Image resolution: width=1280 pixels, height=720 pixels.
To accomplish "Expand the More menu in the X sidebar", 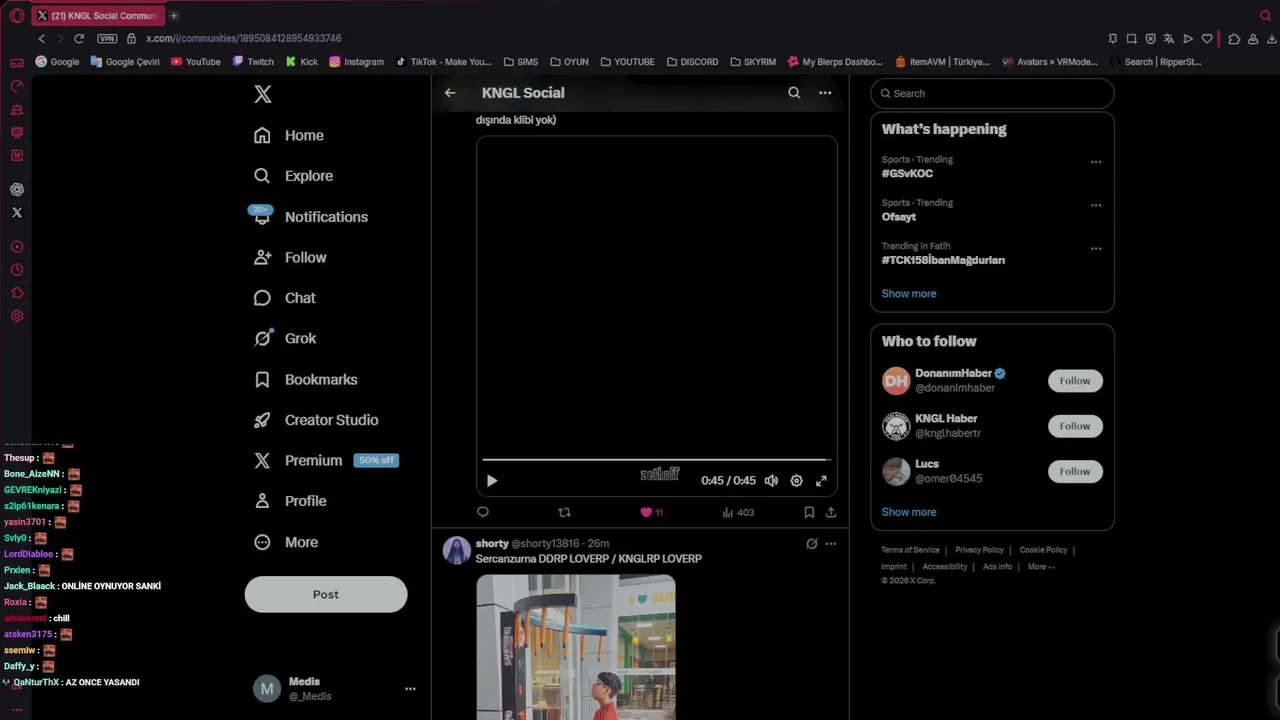I will coord(286,542).
